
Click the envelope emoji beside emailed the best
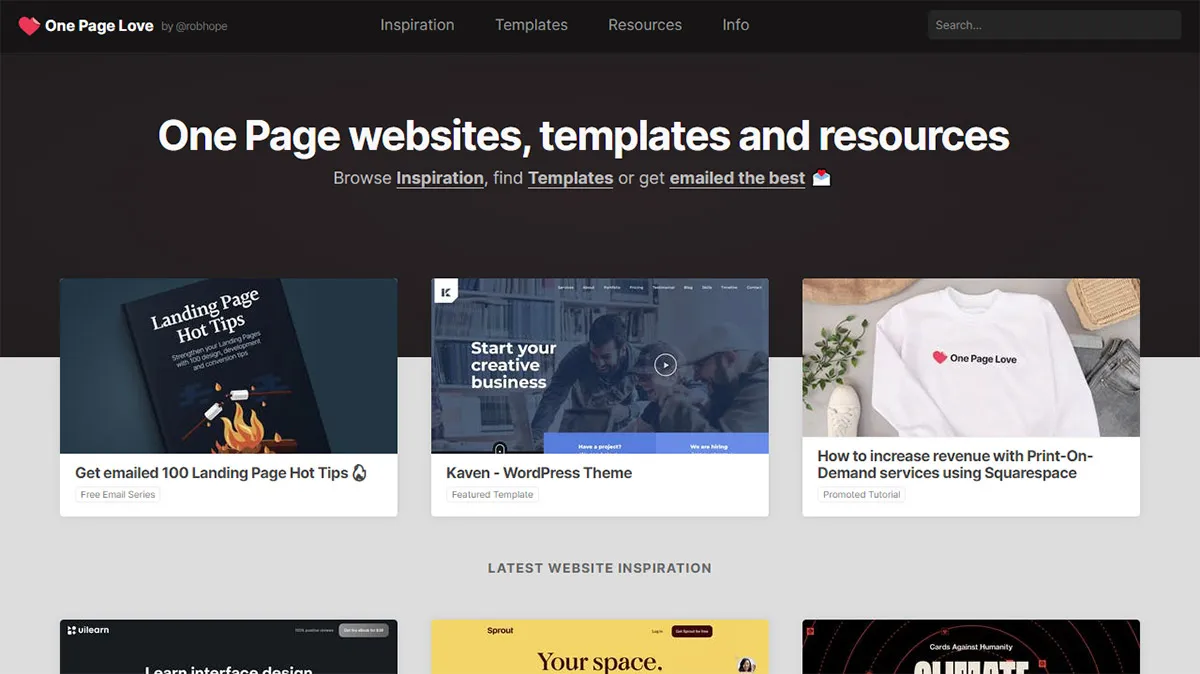(821, 178)
